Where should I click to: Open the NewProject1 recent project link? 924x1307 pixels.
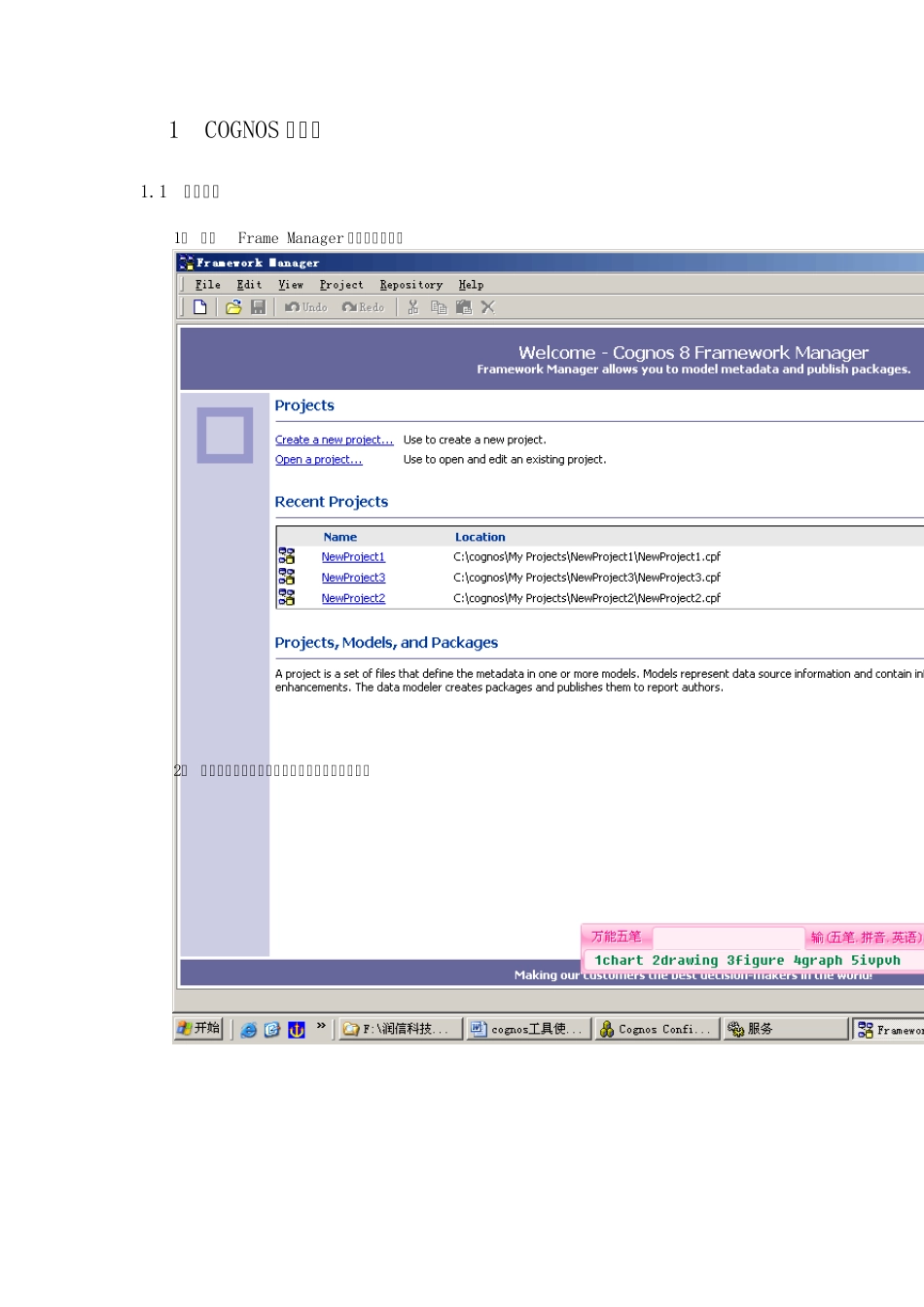click(x=353, y=557)
